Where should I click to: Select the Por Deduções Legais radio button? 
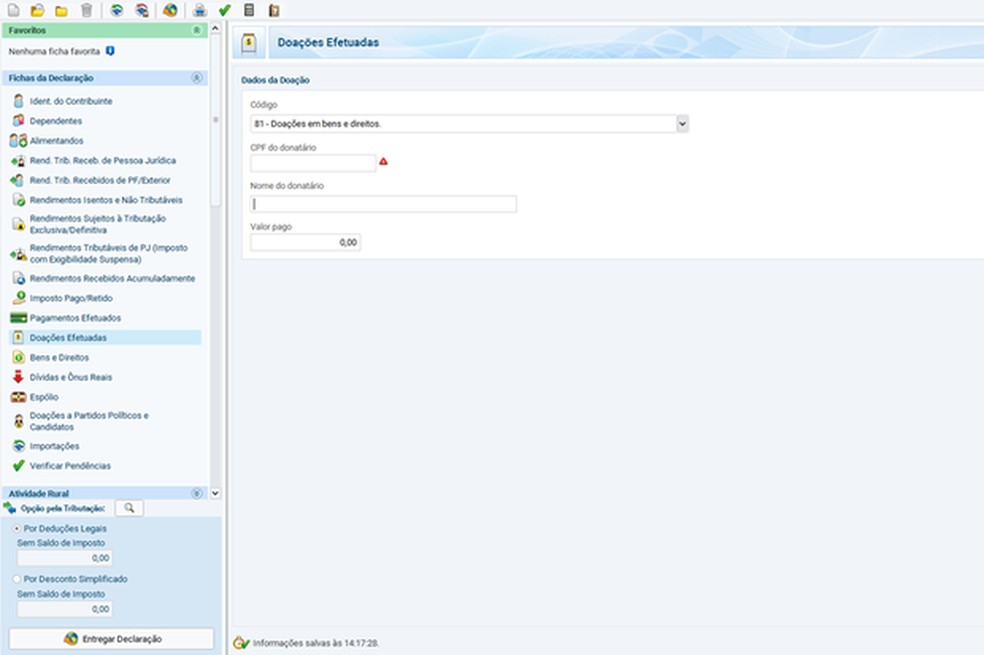(17, 528)
